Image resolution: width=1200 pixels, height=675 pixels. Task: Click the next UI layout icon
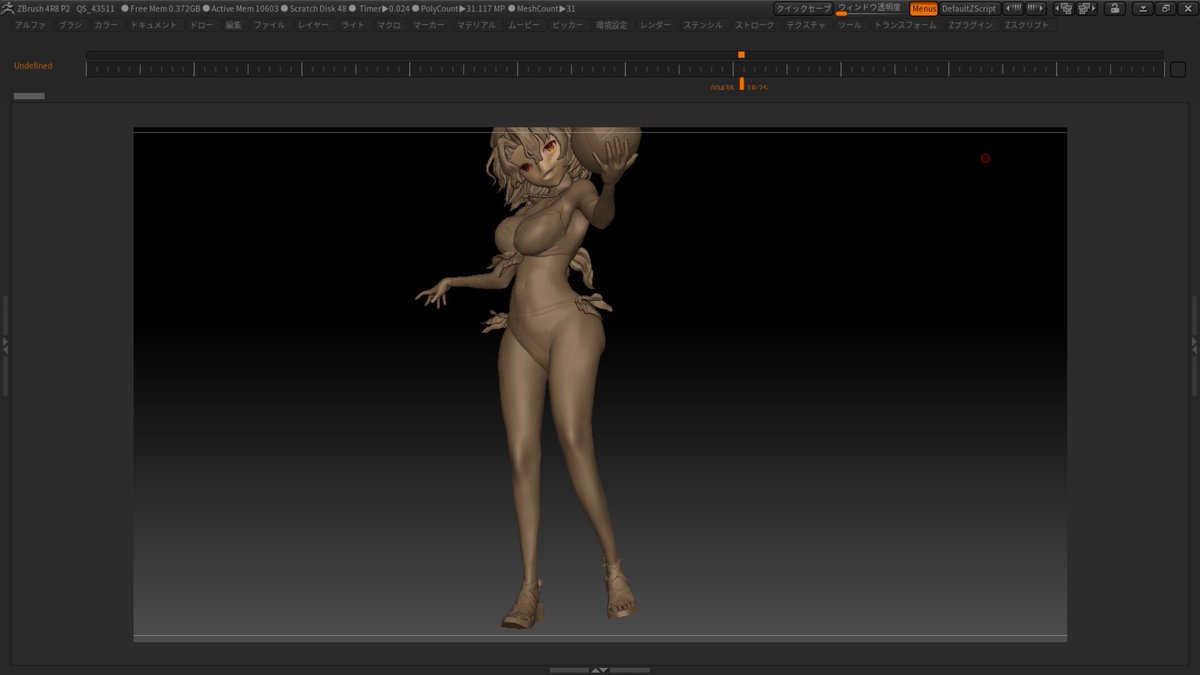coord(1086,8)
